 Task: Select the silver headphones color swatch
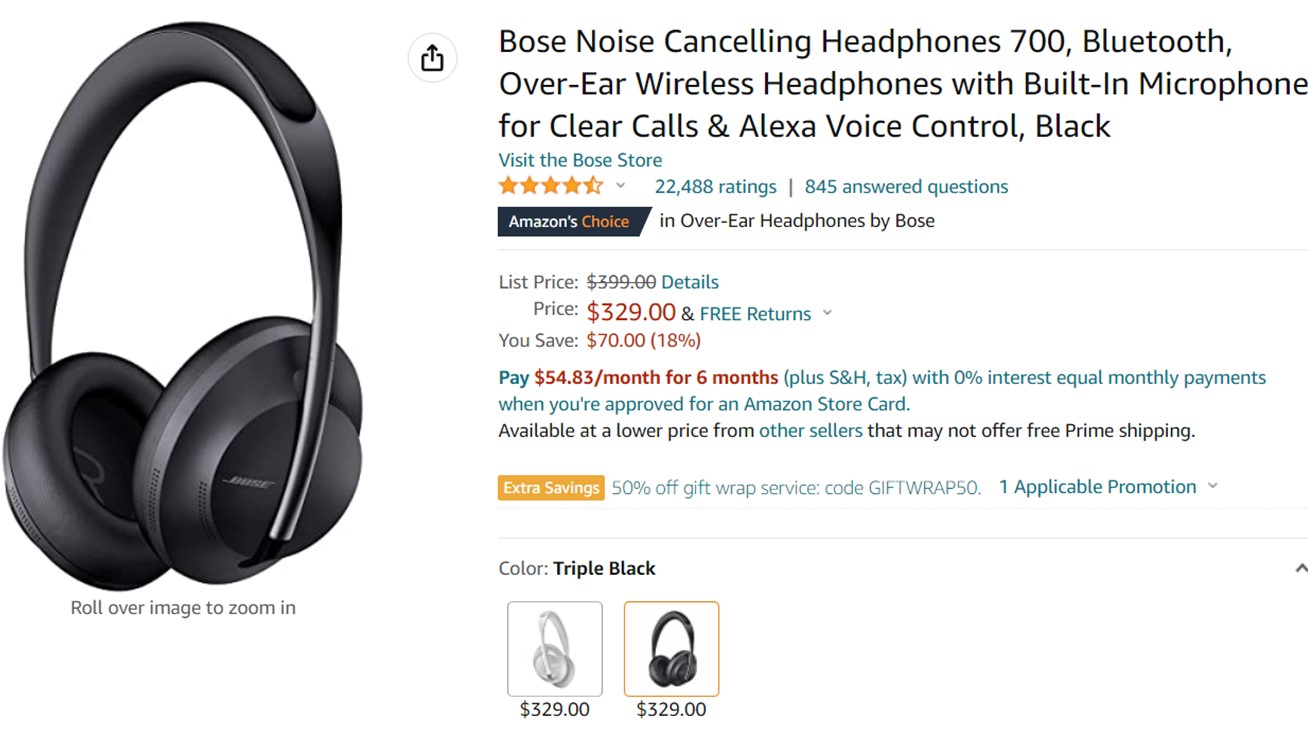555,649
